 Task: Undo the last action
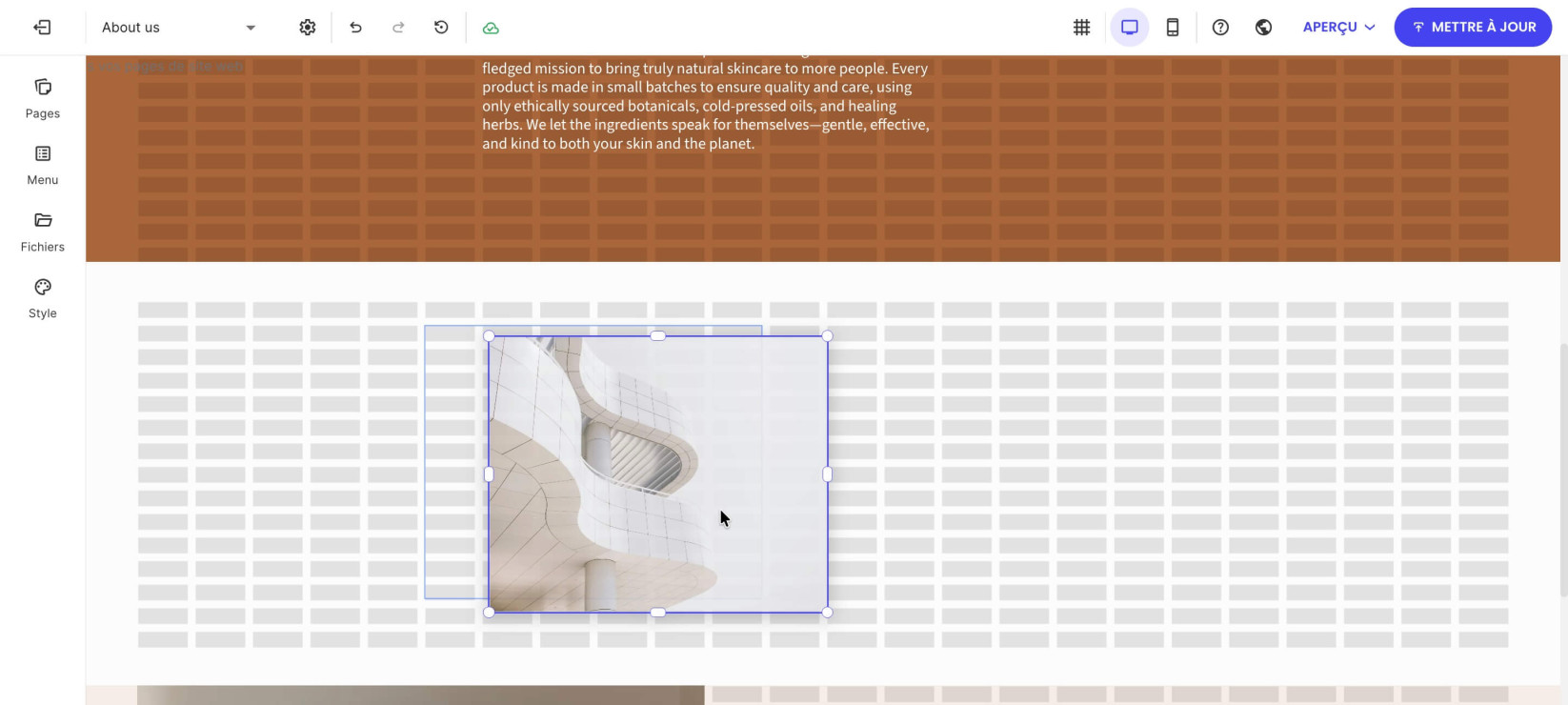pos(355,28)
